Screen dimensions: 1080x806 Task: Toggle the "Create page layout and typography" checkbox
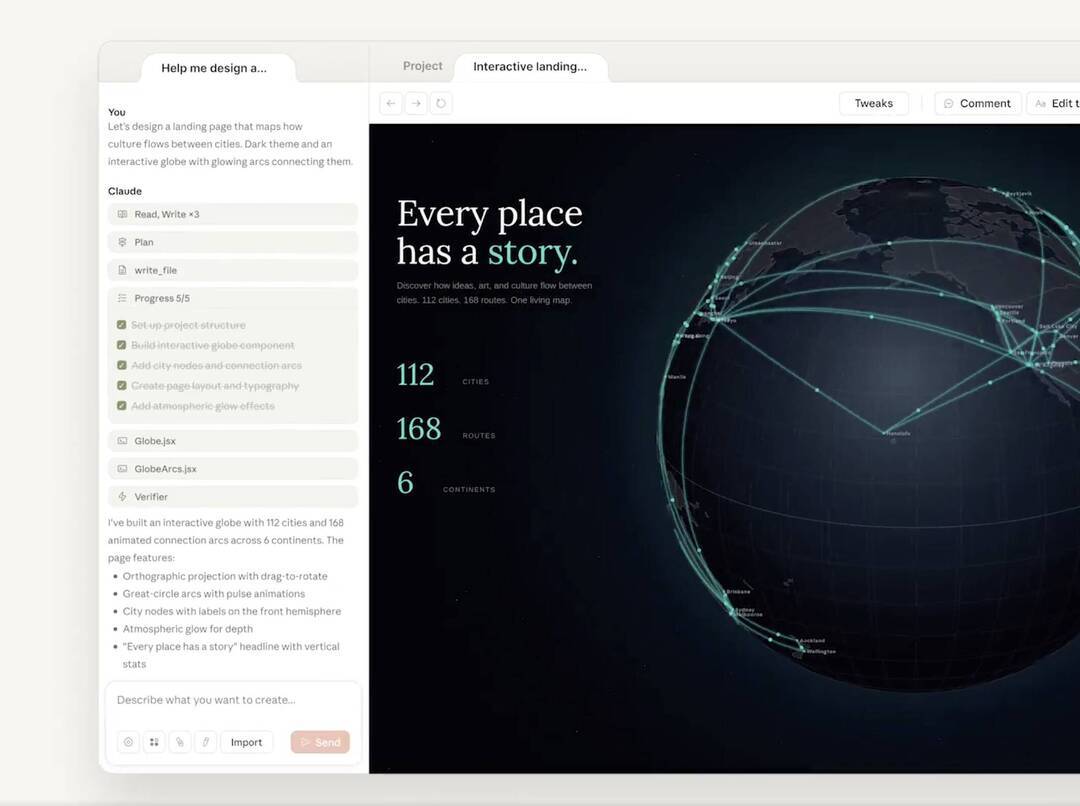[x=122, y=386]
